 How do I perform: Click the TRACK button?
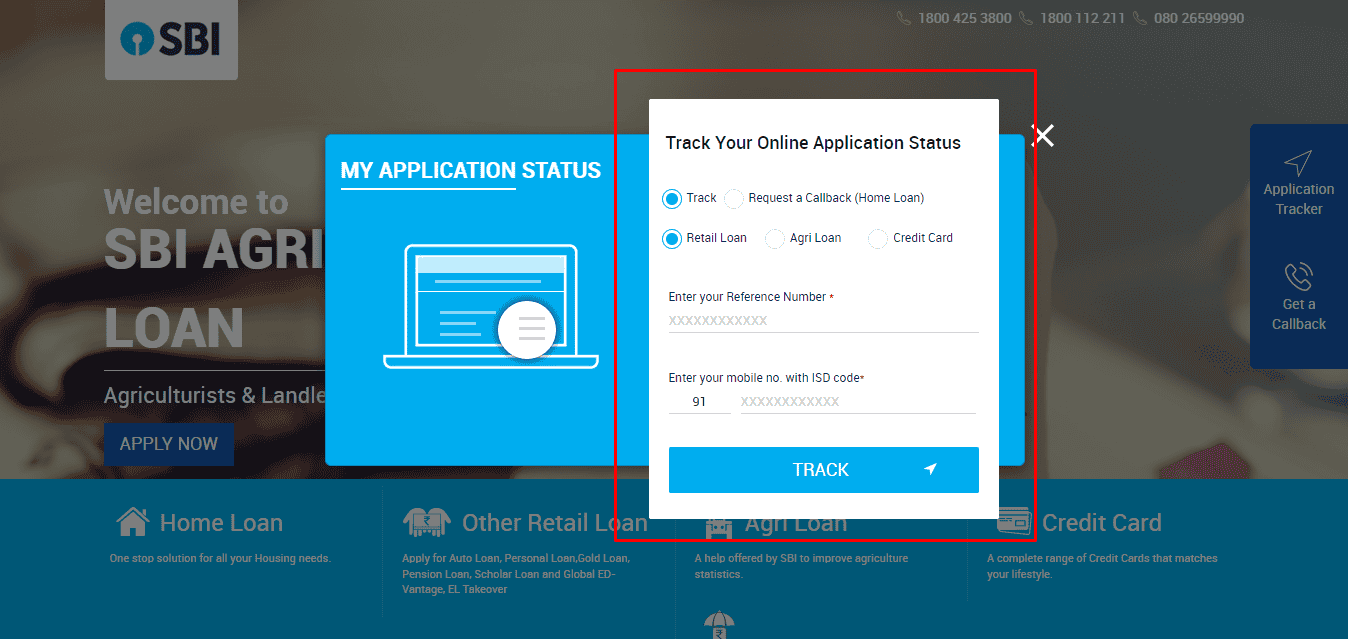(x=823, y=469)
